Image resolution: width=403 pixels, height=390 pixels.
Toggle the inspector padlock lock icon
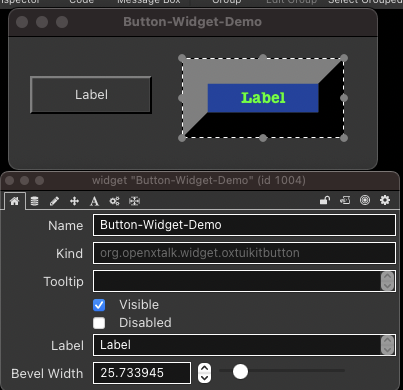[325, 200]
